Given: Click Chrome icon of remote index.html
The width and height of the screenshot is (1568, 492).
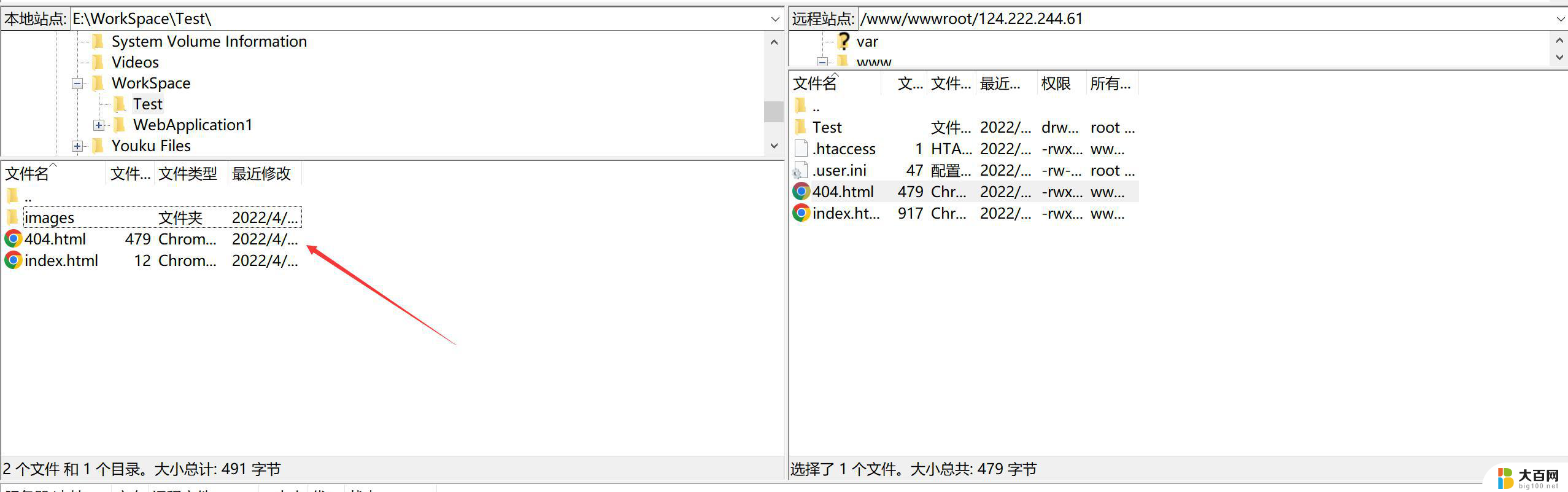Looking at the screenshot, I should 801,213.
